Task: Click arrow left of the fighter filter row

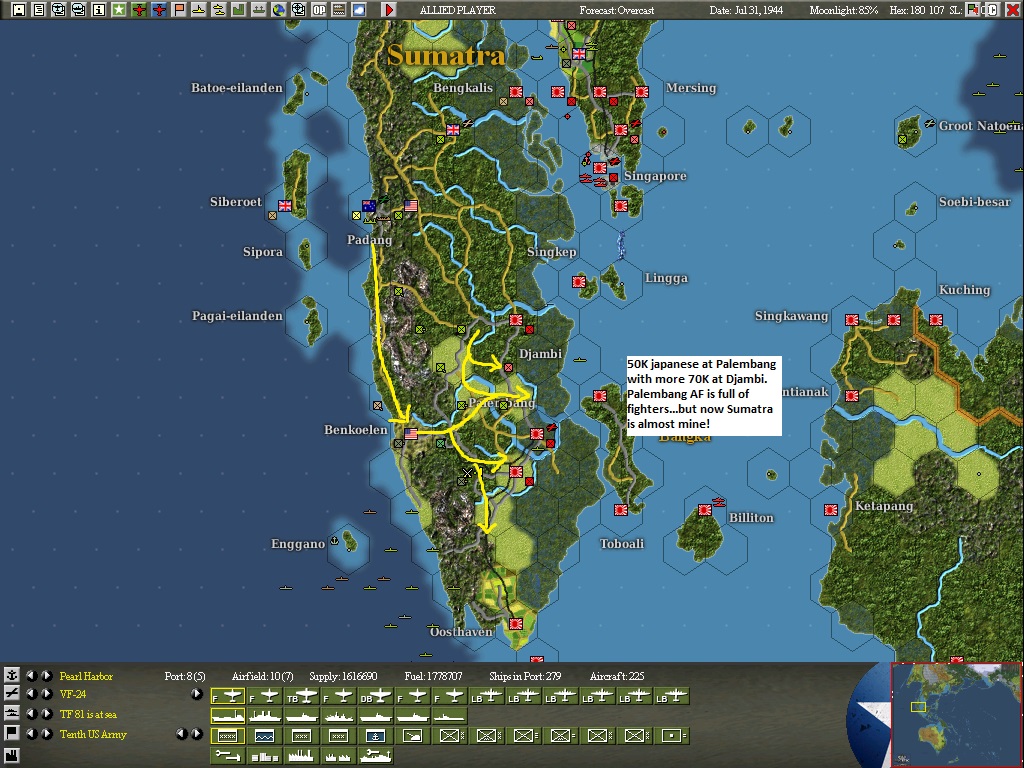Action: (196, 694)
